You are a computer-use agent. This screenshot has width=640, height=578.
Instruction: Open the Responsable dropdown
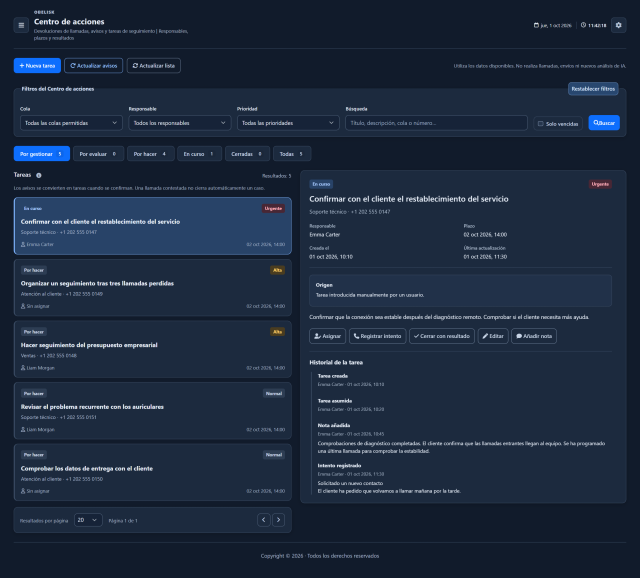coord(180,123)
